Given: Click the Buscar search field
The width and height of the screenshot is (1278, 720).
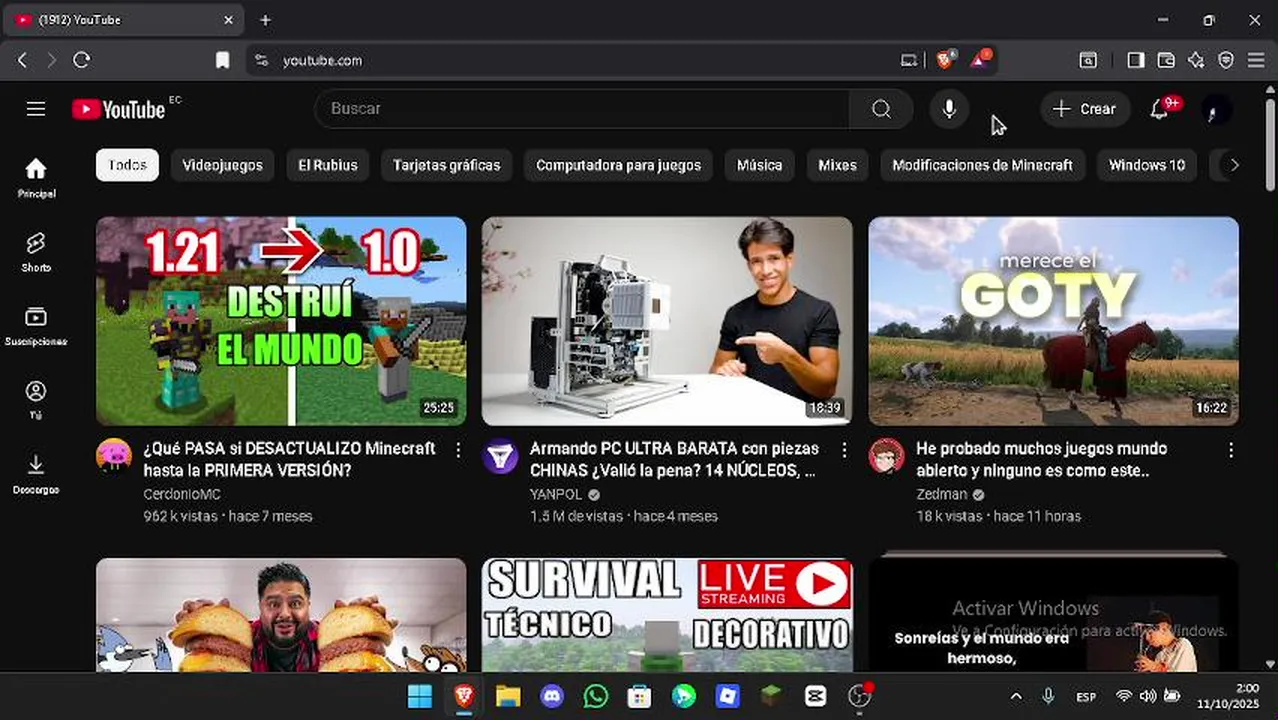Looking at the screenshot, I should [x=582, y=109].
